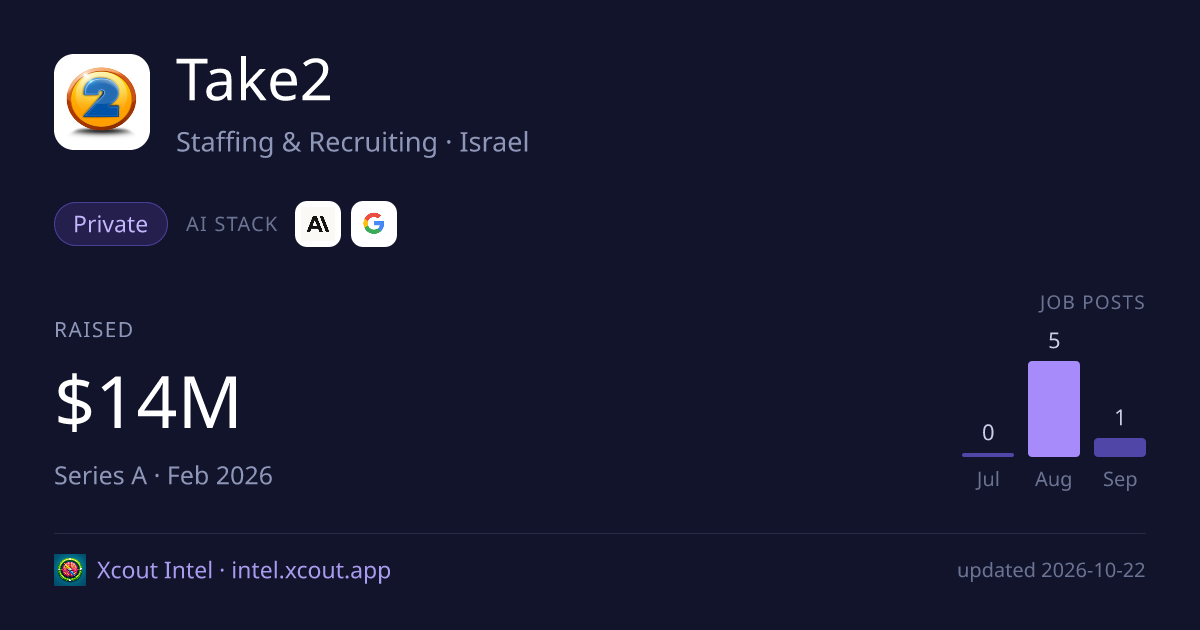1200x630 pixels.
Task: Click the September job posts bar
Action: click(x=1120, y=447)
